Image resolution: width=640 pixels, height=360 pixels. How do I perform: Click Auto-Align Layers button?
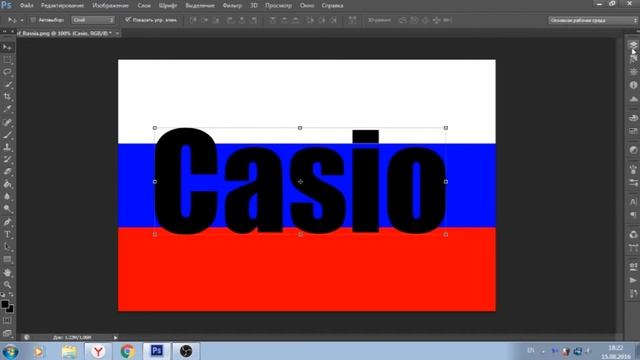tap(352, 20)
